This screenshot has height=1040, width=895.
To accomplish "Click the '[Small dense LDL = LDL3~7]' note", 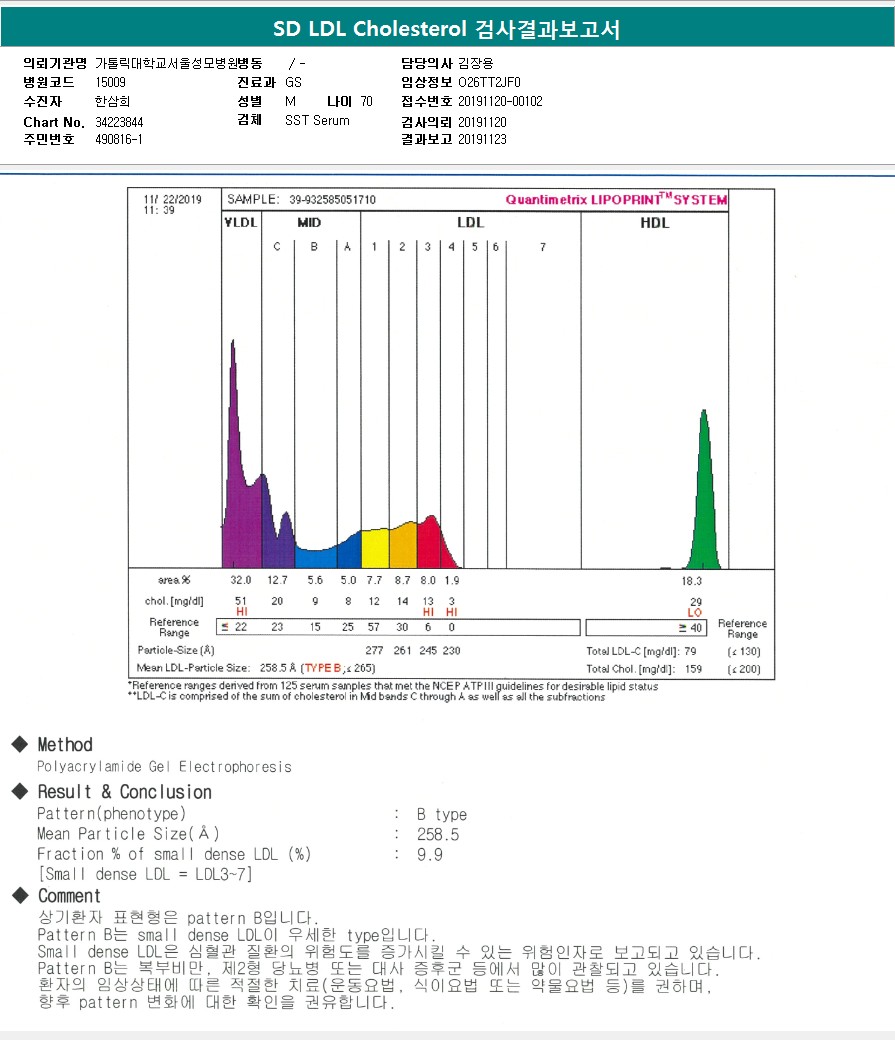I will (145, 874).
